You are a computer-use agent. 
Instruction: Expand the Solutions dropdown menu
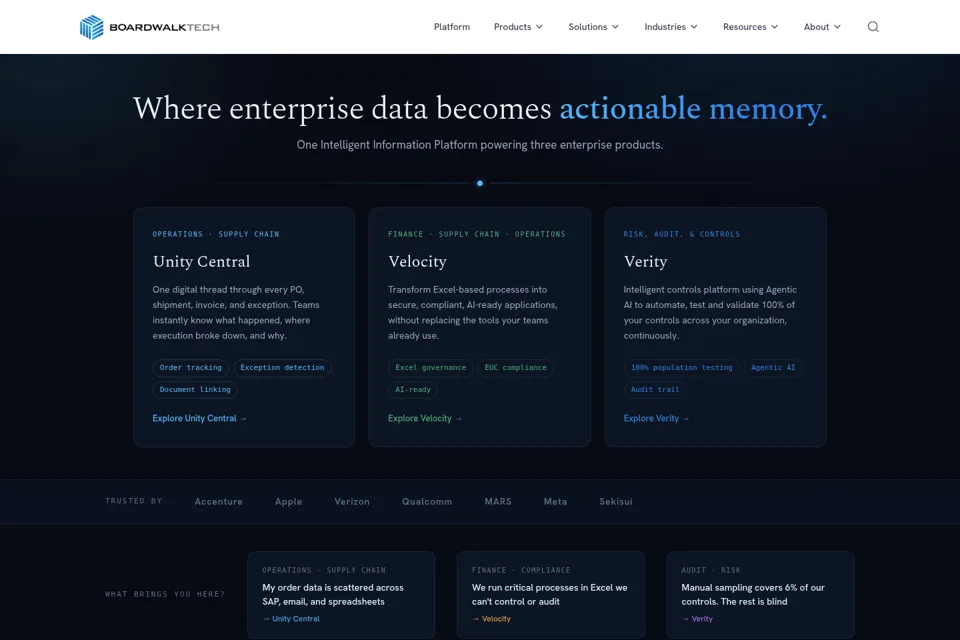coord(593,27)
